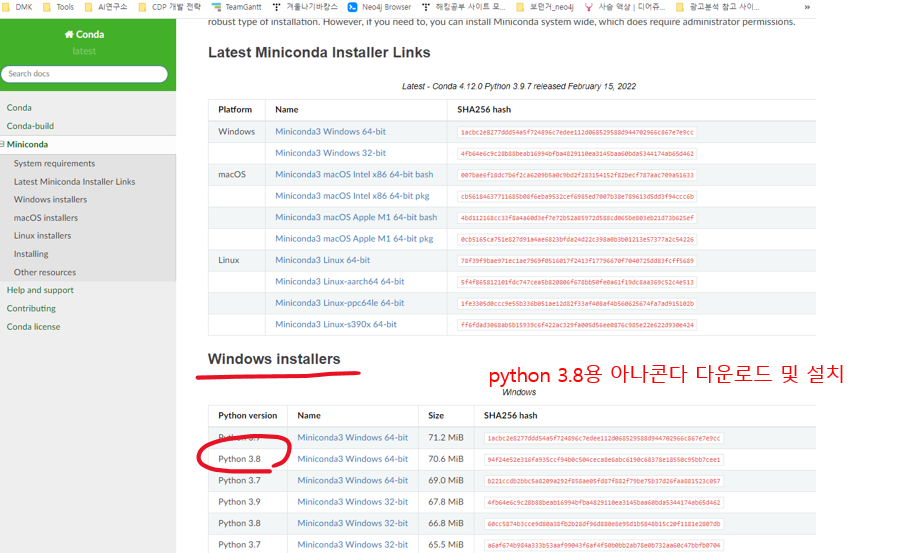Open the TeamGantt bookmark
Image resolution: width=914 pixels, height=553 pixels.
pyautogui.click(x=237, y=7)
